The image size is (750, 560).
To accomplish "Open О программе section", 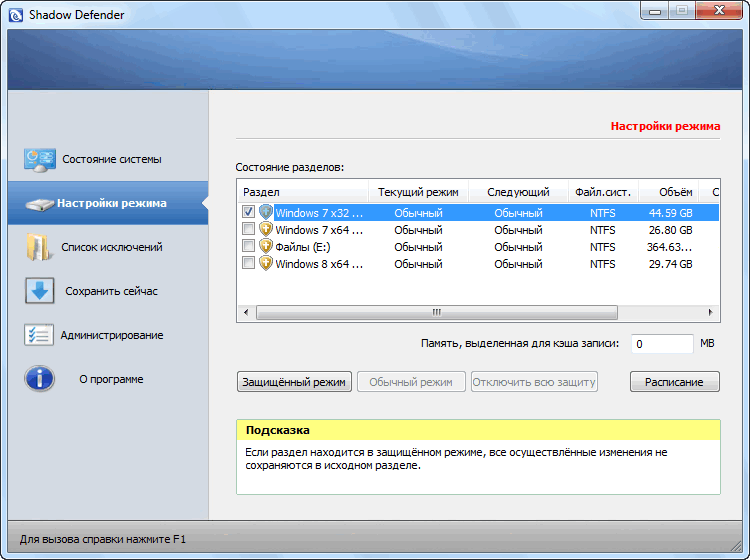I will tap(108, 379).
